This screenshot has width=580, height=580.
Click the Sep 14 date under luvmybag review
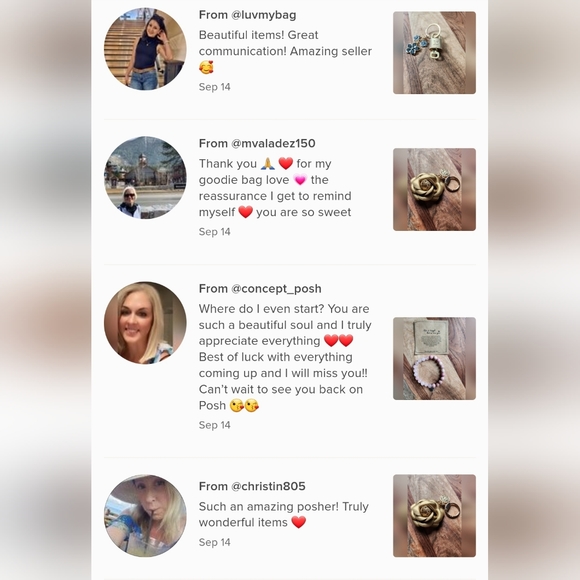click(215, 87)
